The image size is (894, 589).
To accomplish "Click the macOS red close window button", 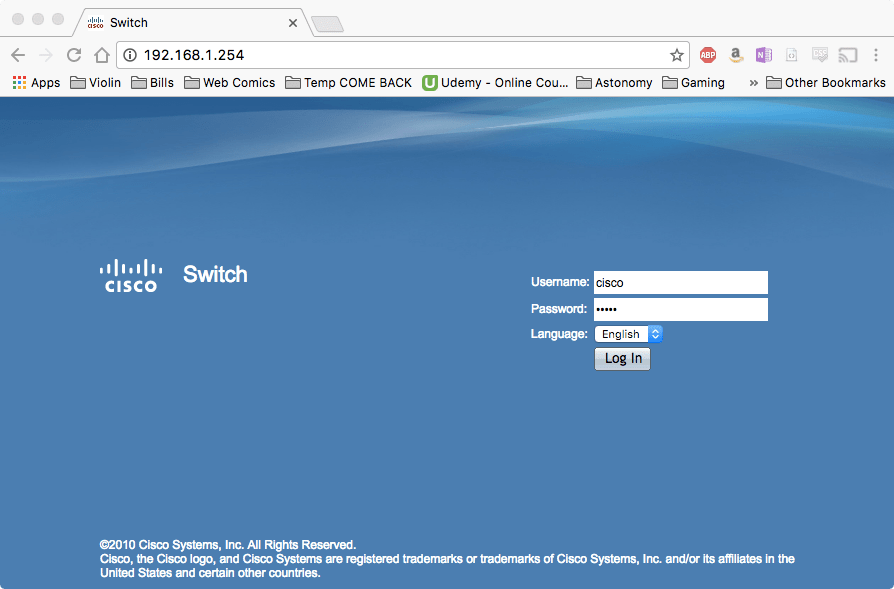I will (x=18, y=19).
